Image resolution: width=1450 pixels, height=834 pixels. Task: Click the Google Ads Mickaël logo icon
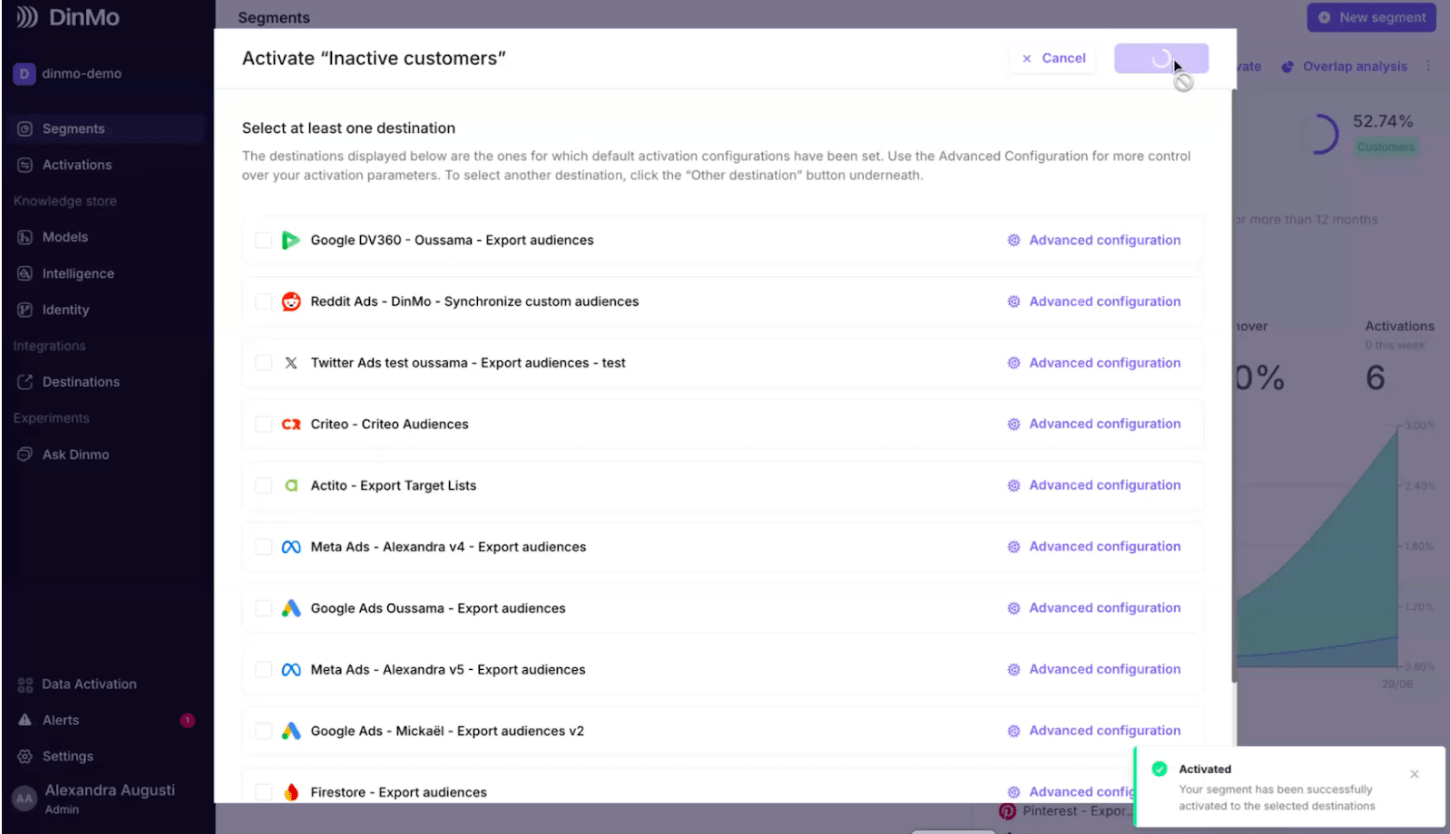pyautogui.click(x=291, y=731)
